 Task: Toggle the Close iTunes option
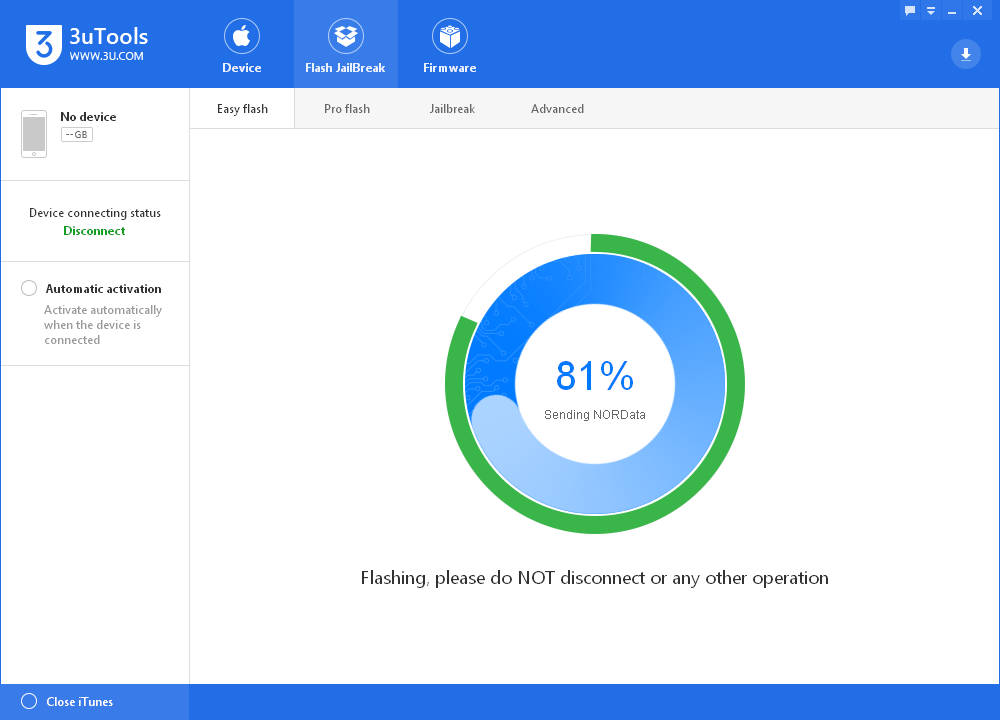click(29, 702)
